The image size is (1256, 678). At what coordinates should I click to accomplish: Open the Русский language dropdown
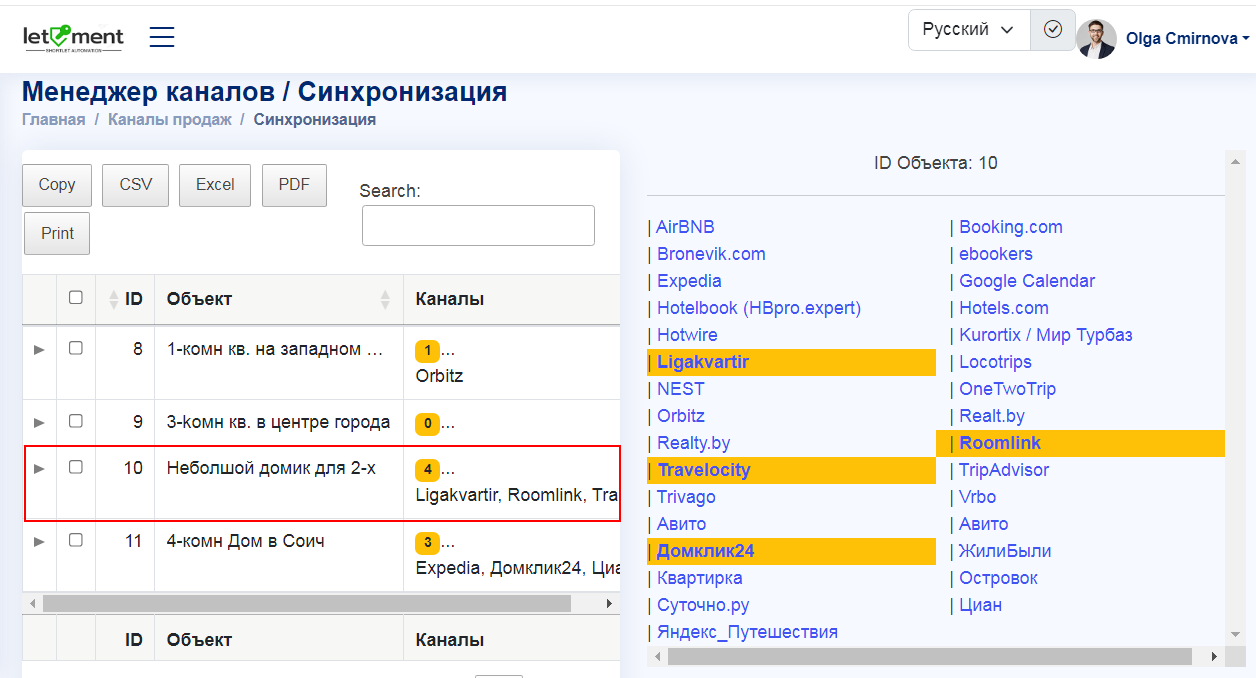(969, 30)
